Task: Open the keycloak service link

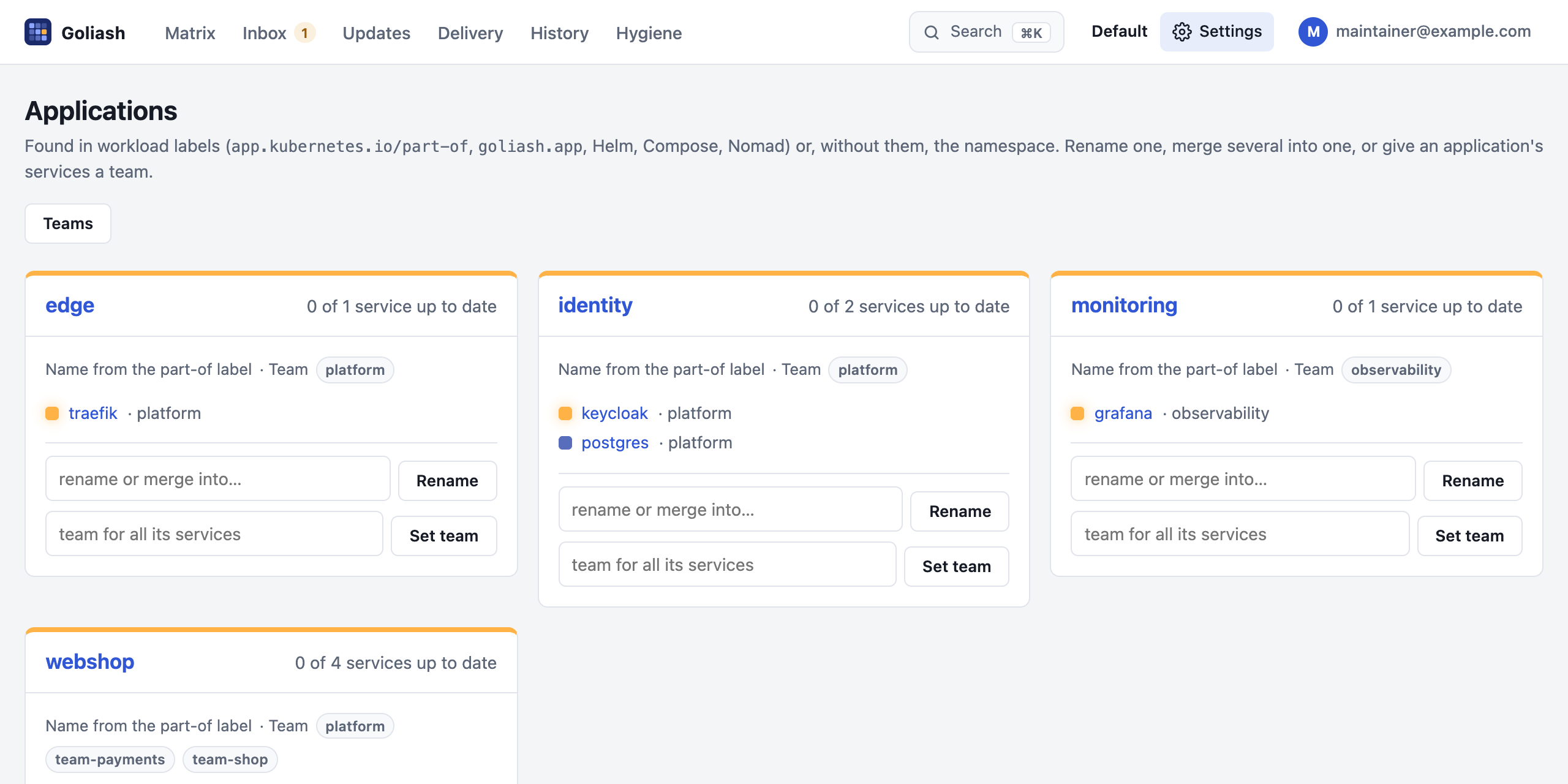Action: (614, 413)
